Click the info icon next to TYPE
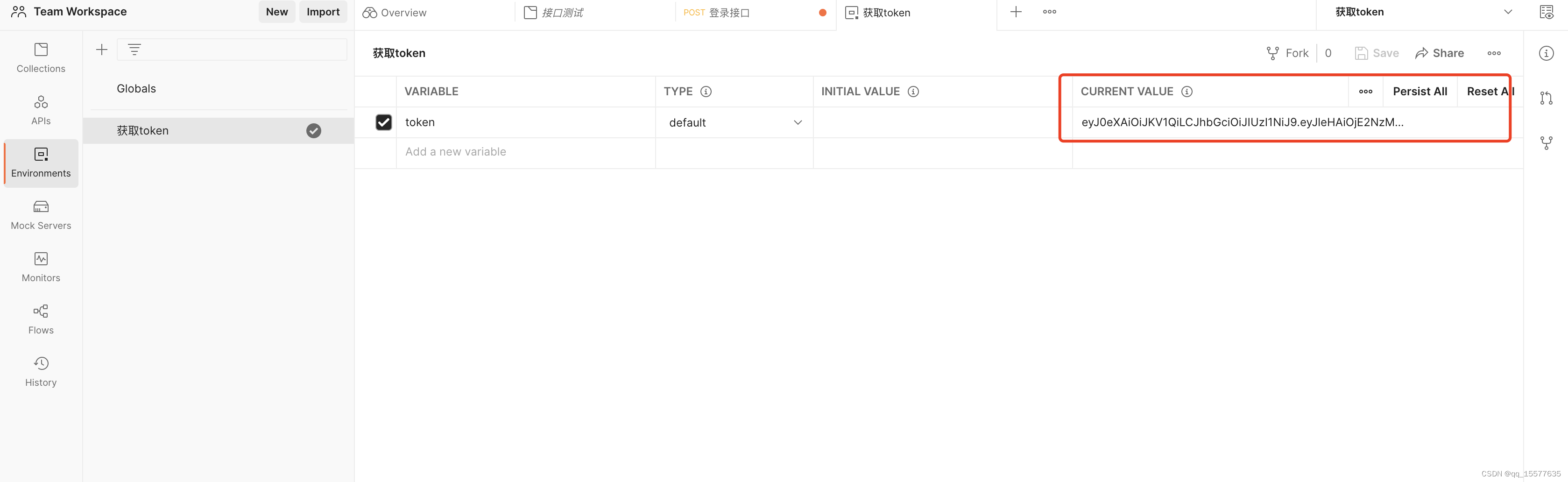Screen dimensions: 1568x482 click(x=706, y=91)
